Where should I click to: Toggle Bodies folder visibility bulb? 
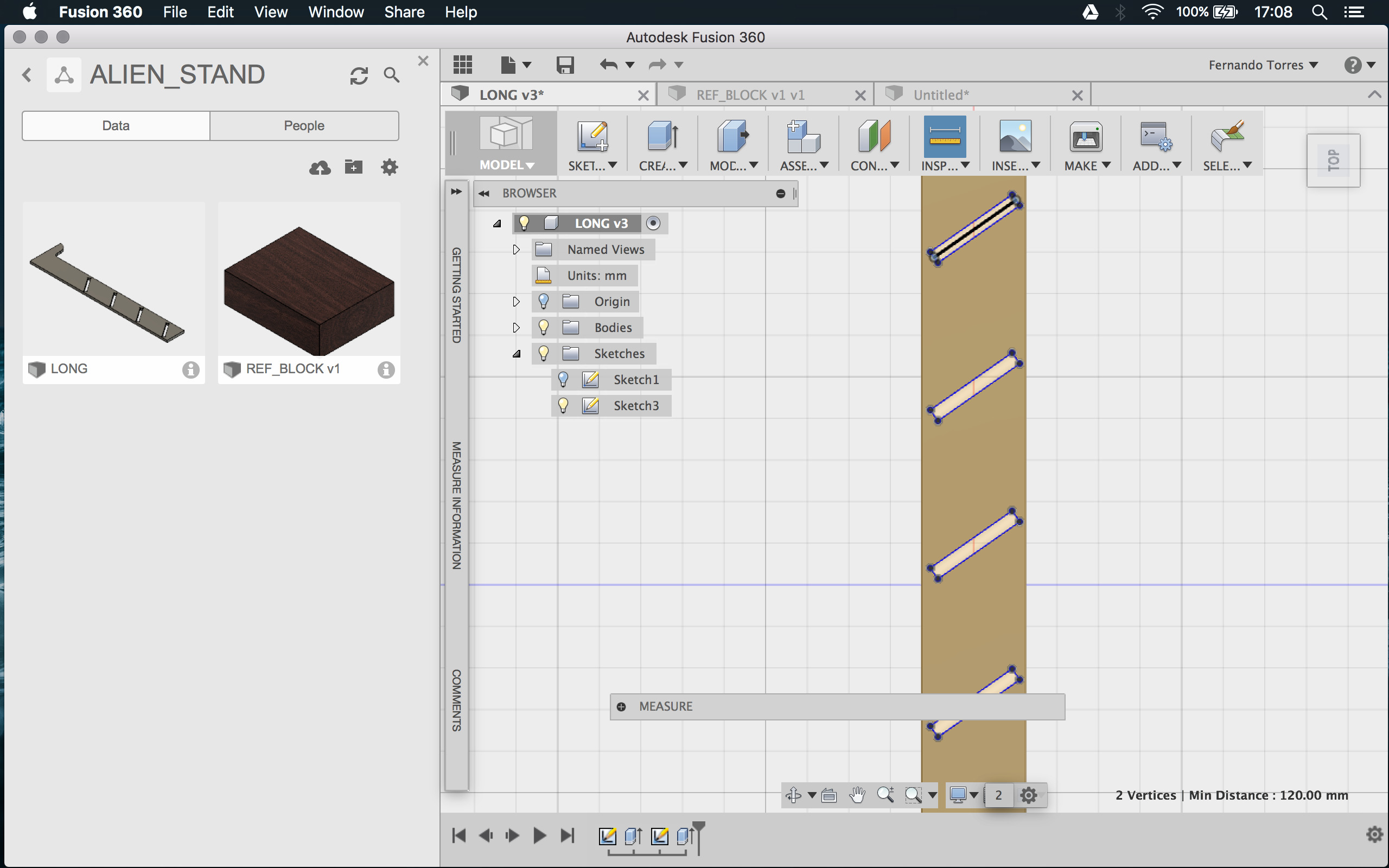point(544,327)
